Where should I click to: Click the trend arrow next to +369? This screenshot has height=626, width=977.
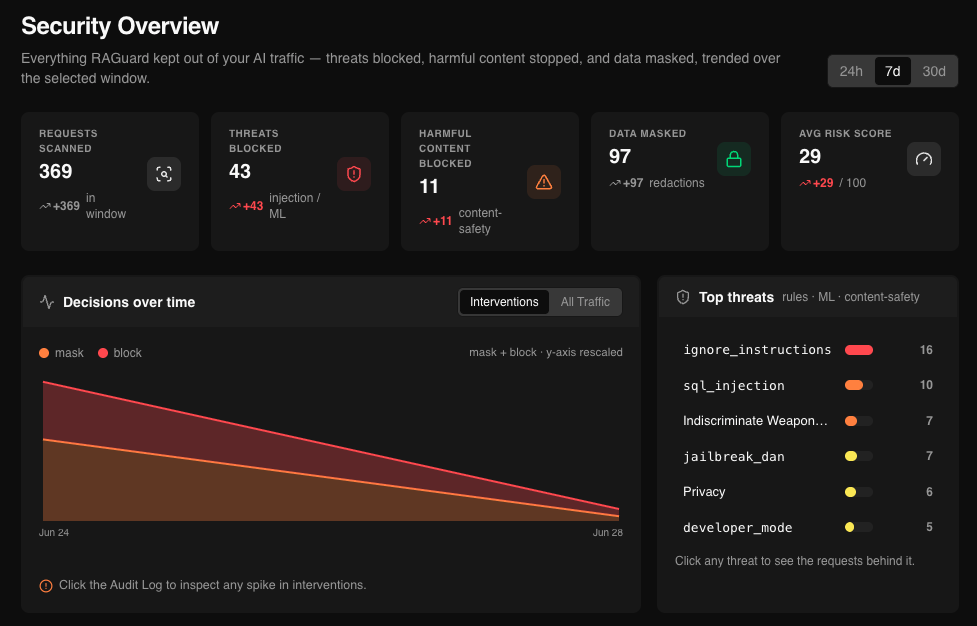tap(45, 206)
